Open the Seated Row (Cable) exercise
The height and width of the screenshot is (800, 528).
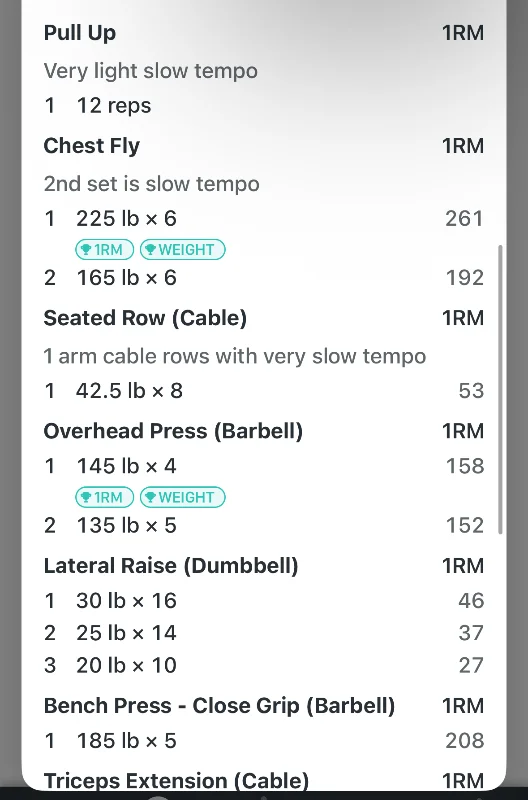(x=145, y=318)
